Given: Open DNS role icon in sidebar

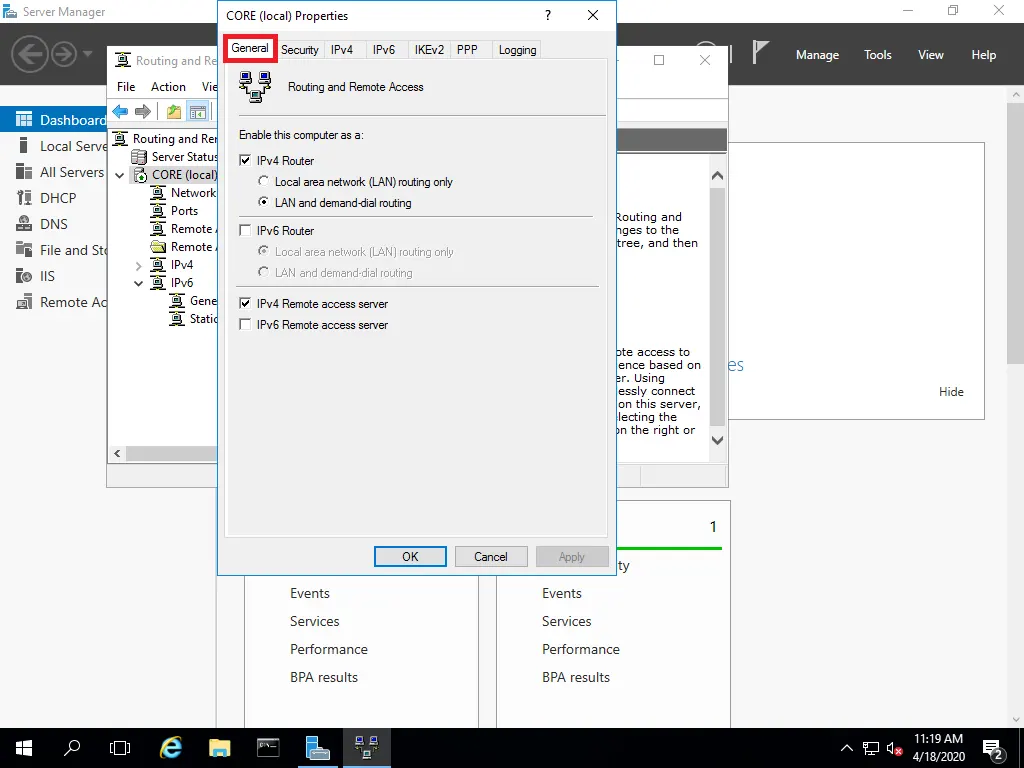Looking at the screenshot, I should [24, 224].
